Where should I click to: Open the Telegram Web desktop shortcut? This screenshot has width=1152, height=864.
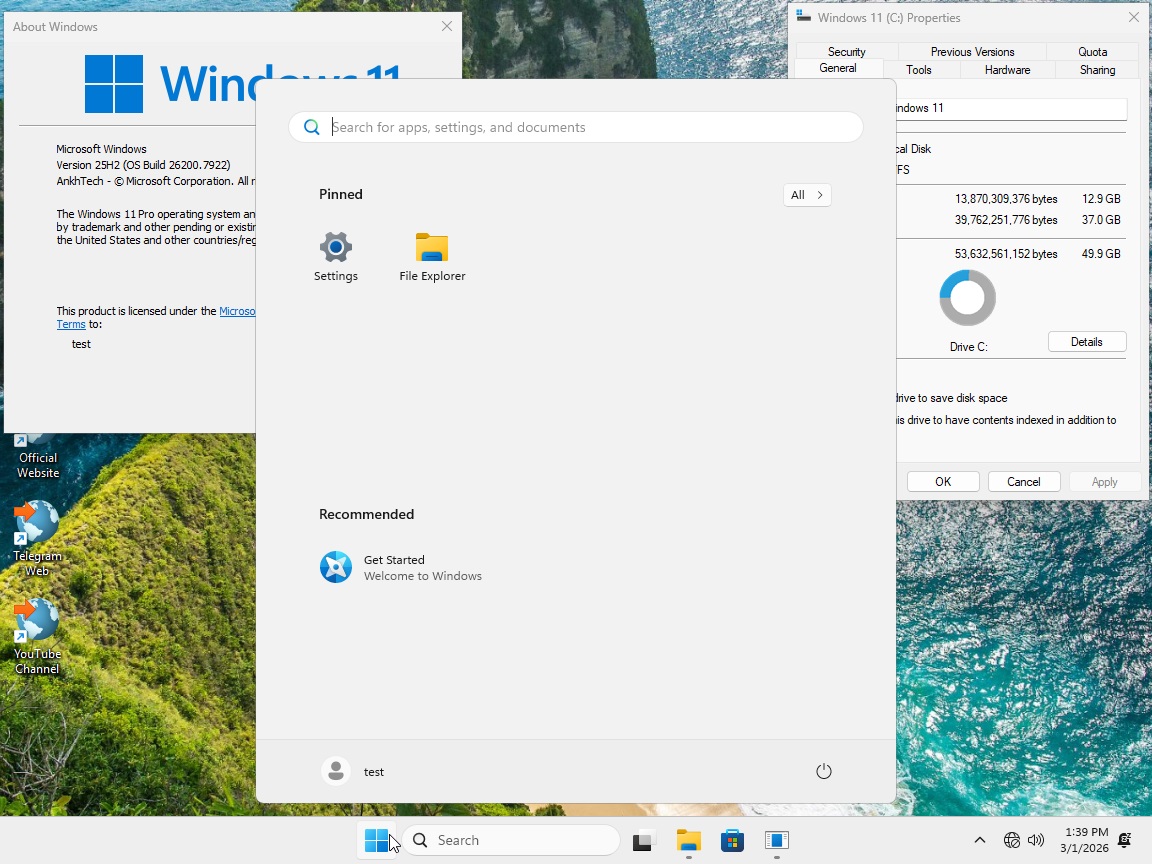[36, 527]
